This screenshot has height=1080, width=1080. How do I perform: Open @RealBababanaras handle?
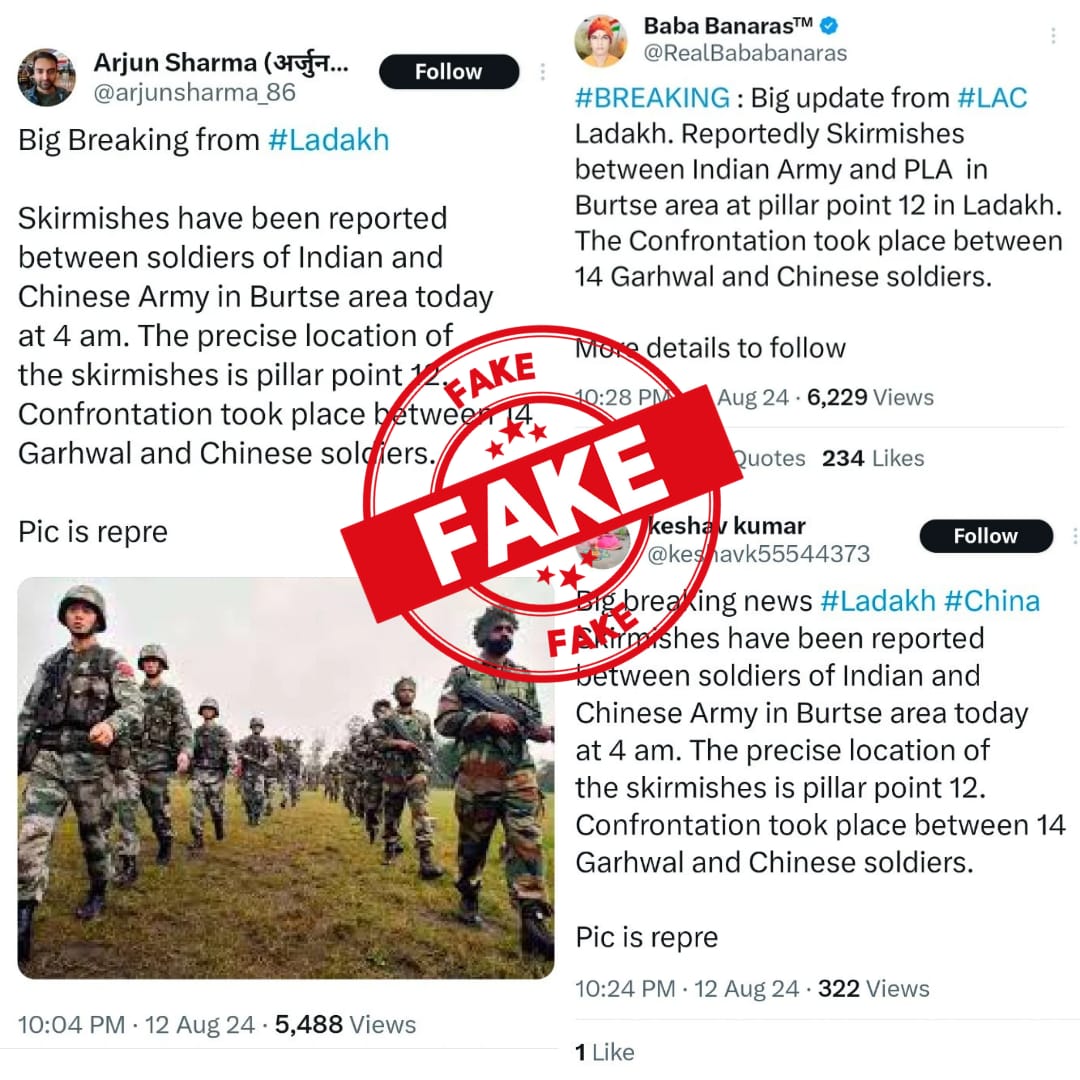[745, 53]
